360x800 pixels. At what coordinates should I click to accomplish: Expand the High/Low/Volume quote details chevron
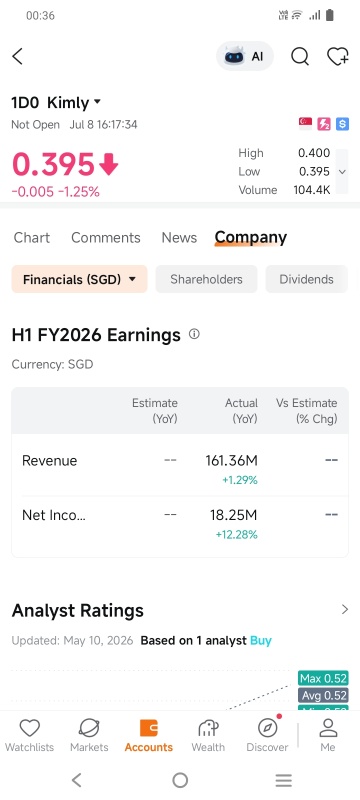click(342, 171)
